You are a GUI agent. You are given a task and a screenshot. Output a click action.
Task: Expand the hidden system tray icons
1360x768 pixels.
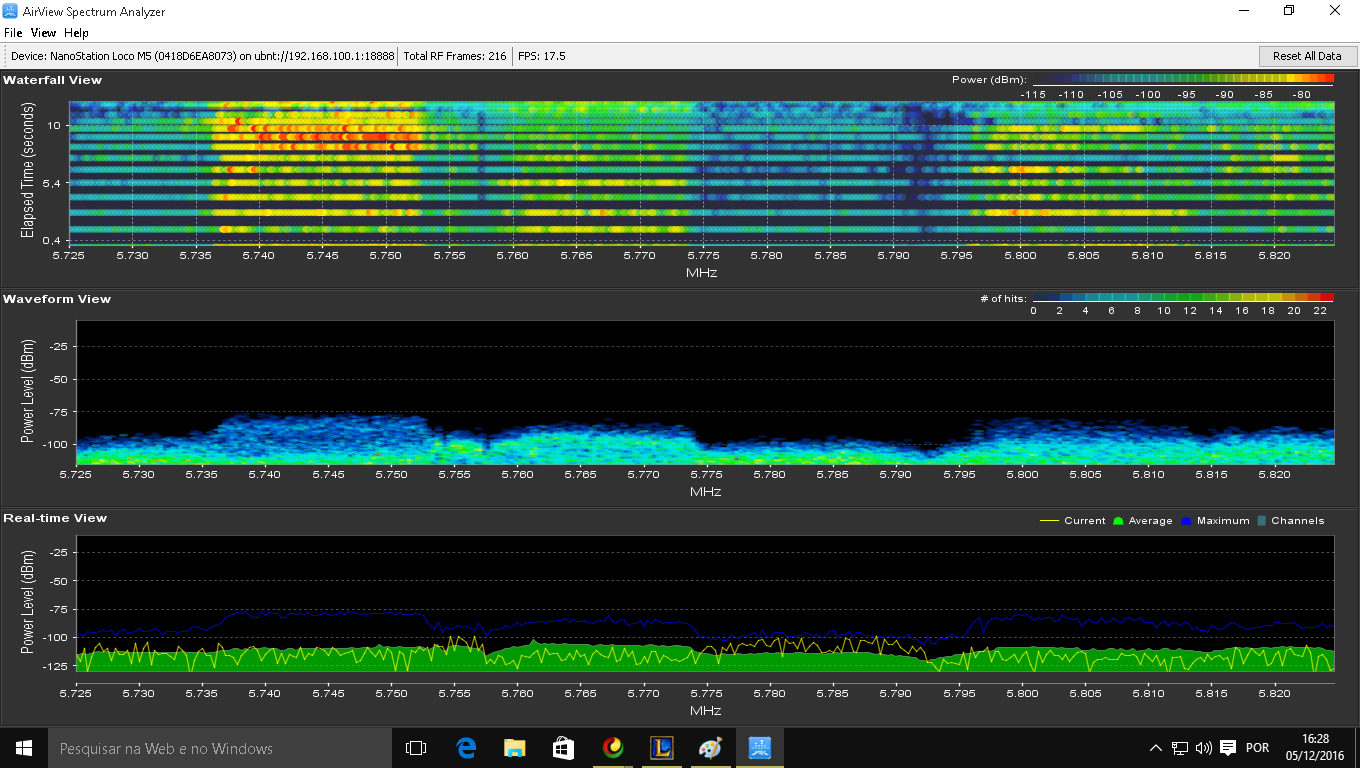point(1156,748)
